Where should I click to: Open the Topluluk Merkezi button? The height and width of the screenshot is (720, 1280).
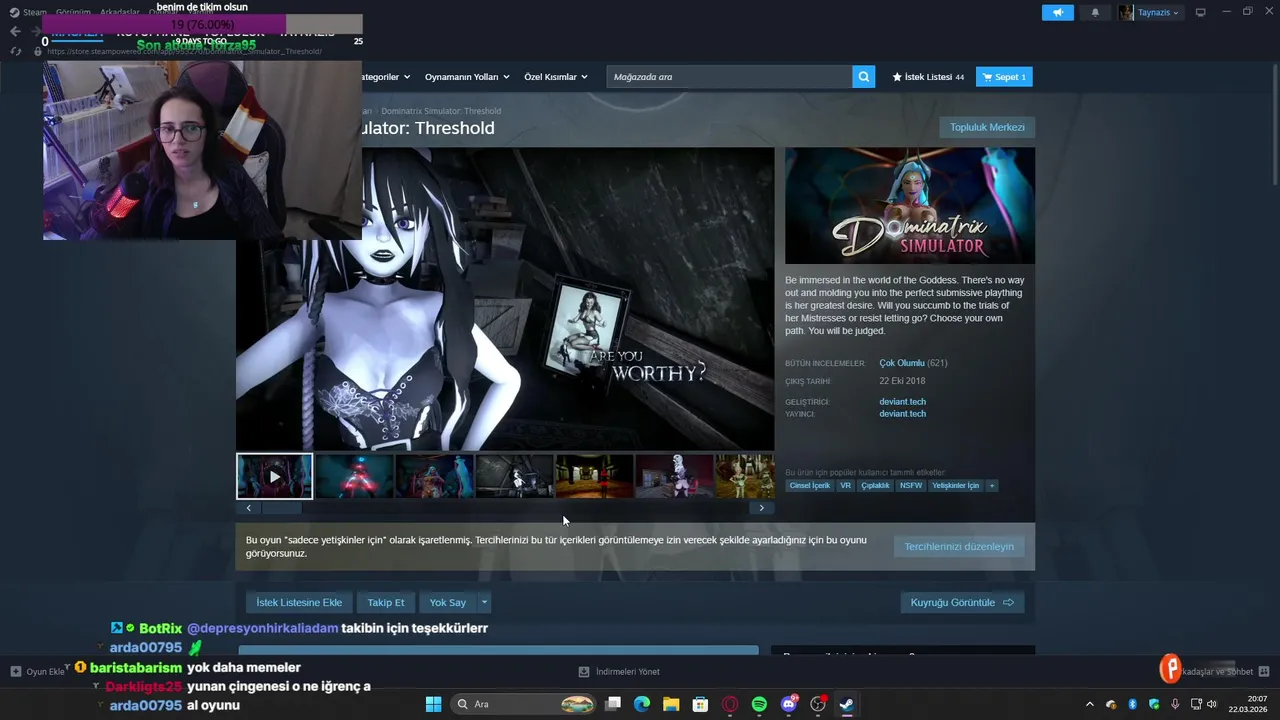pyautogui.click(x=987, y=127)
